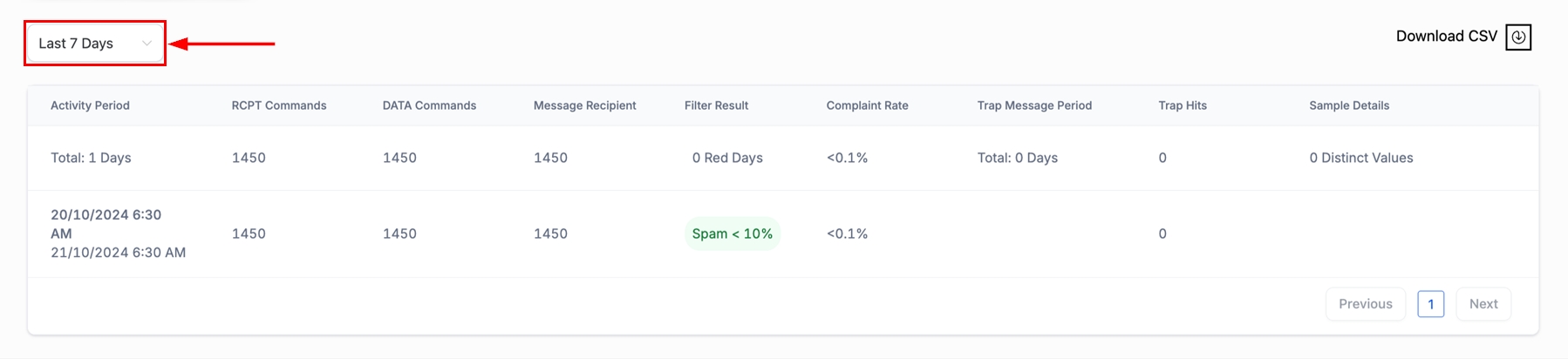Click the green Spam < 10% badge
1568x359 pixels.
(732, 234)
